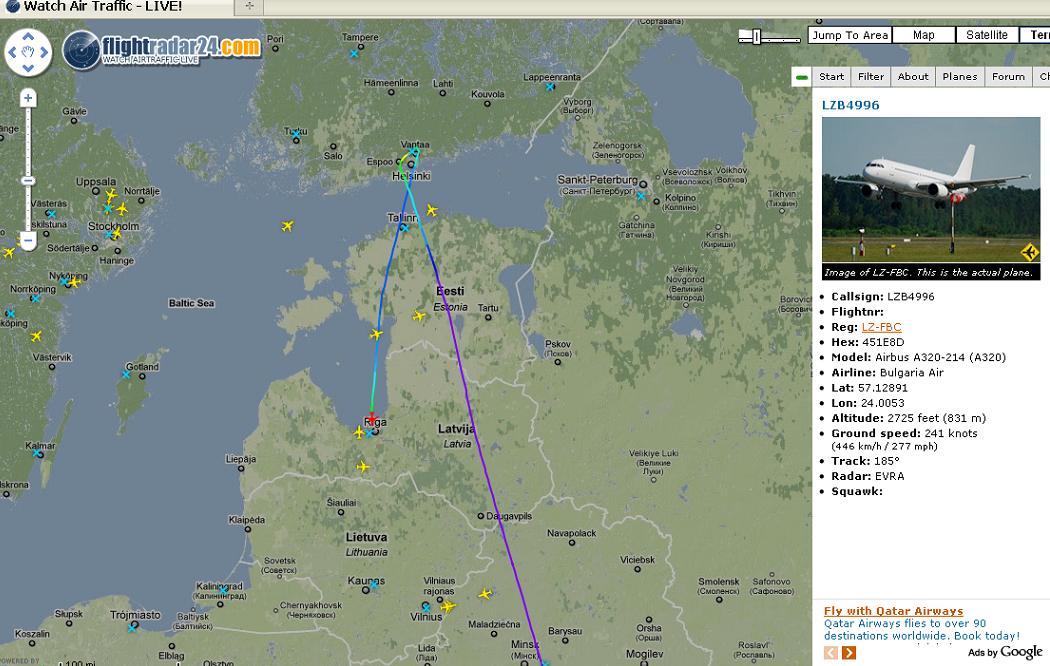The width and height of the screenshot is (1050, 666).
Task: Select the Tallinn blue airport marker
Action: 404,228
